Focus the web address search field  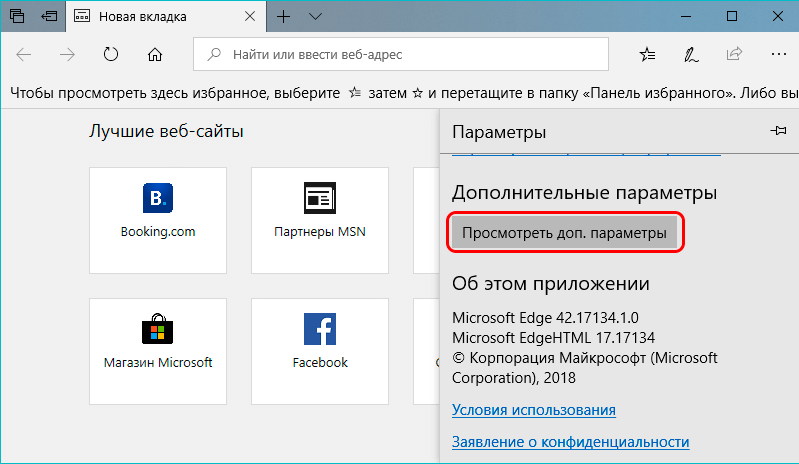401,54
